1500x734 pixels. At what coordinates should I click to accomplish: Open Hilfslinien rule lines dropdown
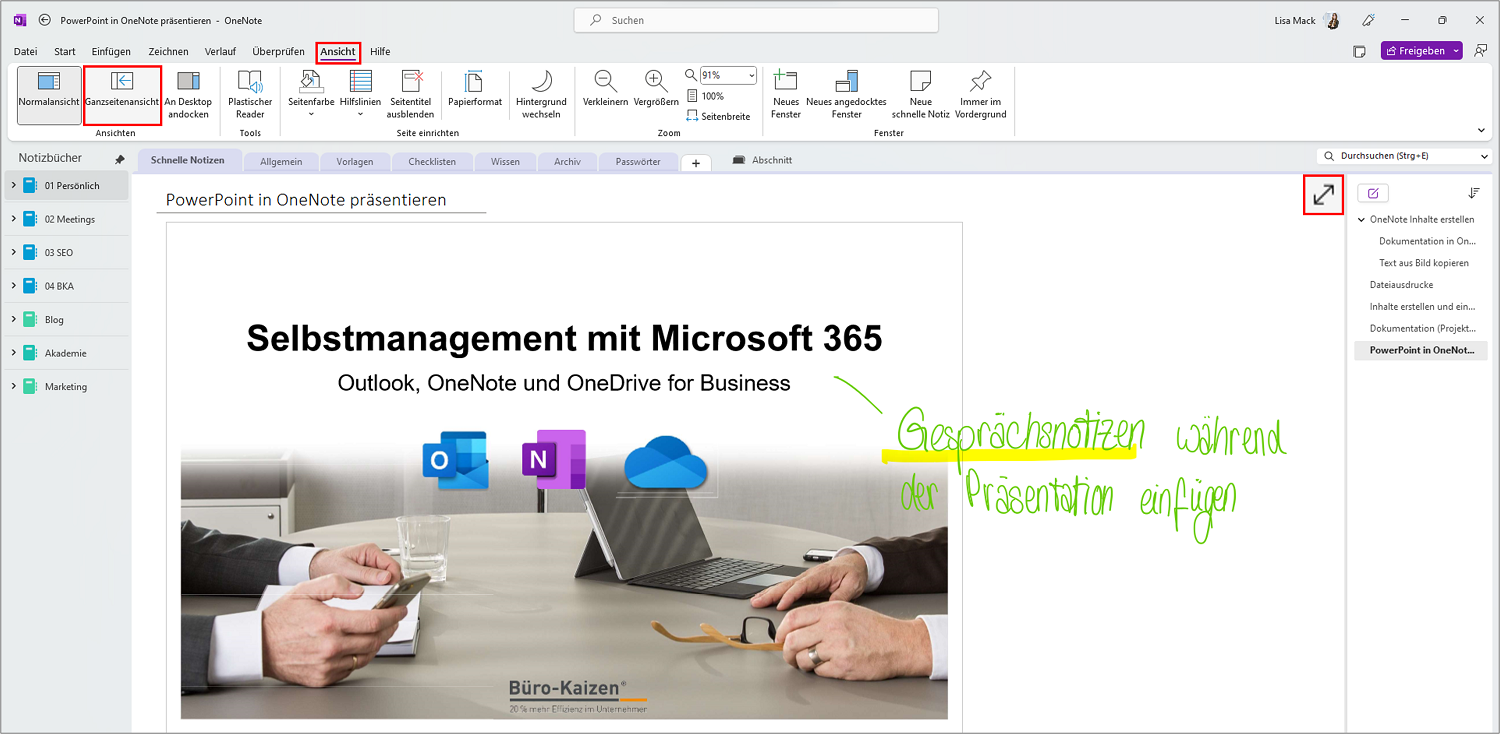pyautogui.click(x=360, y=95)
